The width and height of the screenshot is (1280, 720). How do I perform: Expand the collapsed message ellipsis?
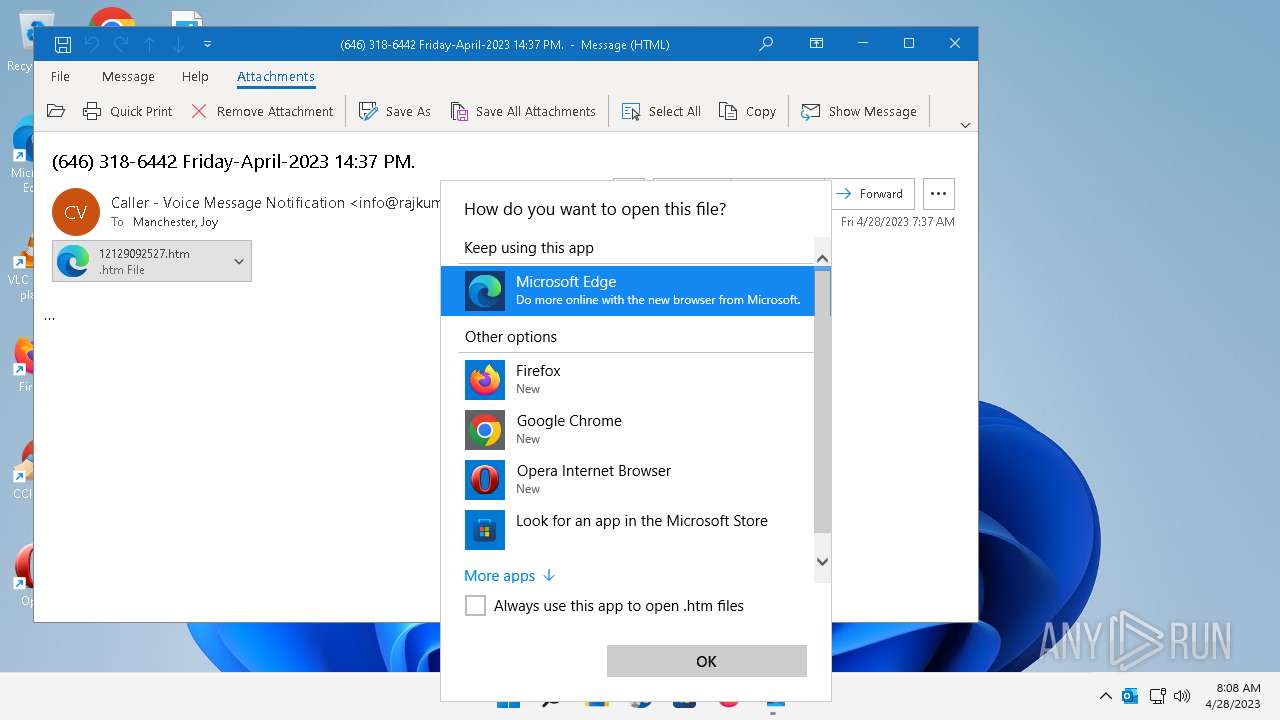[x=50, y=316]
